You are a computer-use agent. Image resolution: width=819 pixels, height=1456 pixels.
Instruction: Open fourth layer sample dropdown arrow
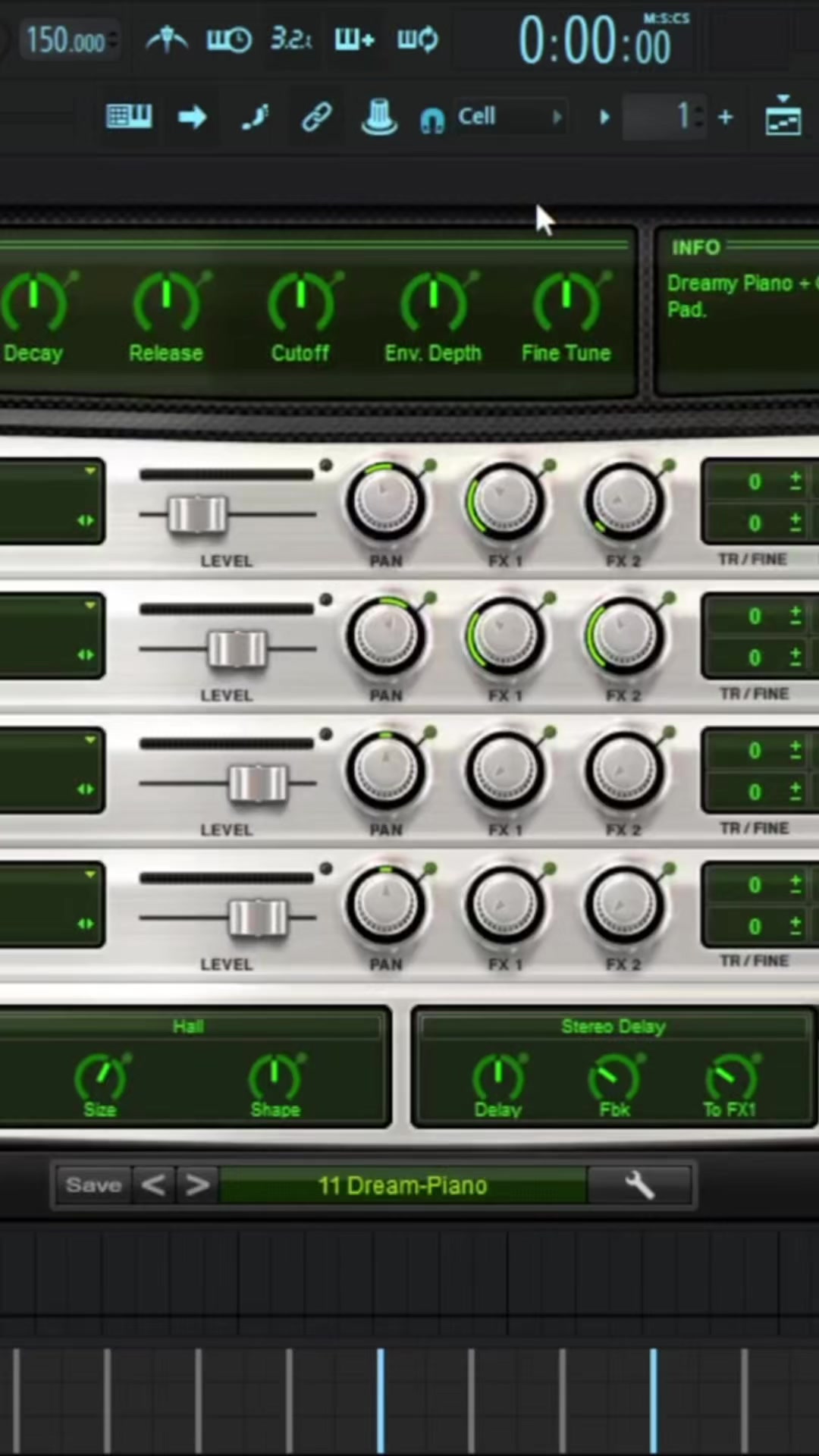coord(90,874)
